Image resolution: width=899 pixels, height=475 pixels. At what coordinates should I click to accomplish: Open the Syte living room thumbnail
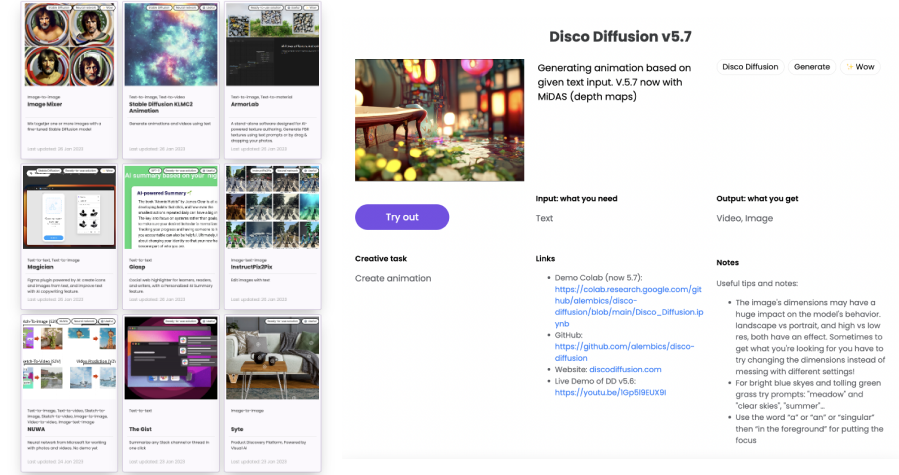pos(272,358)
